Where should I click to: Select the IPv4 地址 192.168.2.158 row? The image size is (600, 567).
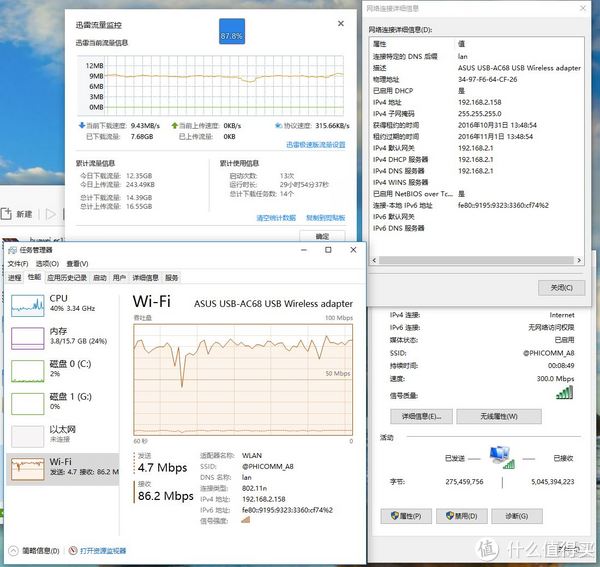pos(476,103)
